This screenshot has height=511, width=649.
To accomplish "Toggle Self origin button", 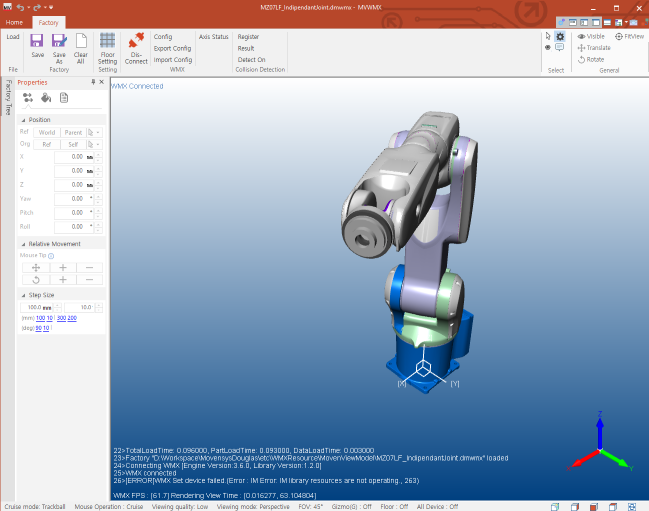I will click(x=73, y=144).
